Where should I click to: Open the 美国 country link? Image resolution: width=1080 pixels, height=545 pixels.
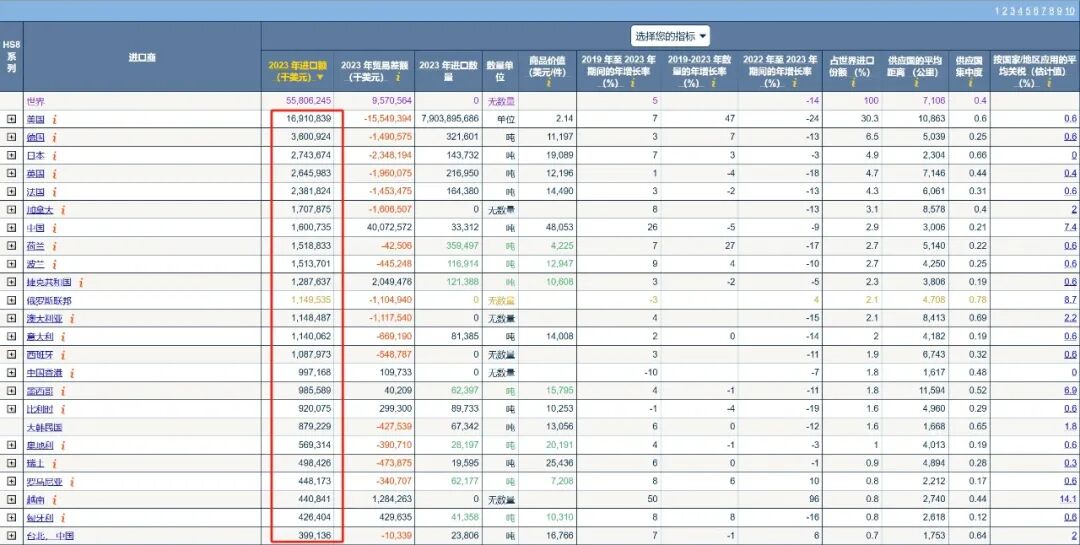click(x=35, y=119)
